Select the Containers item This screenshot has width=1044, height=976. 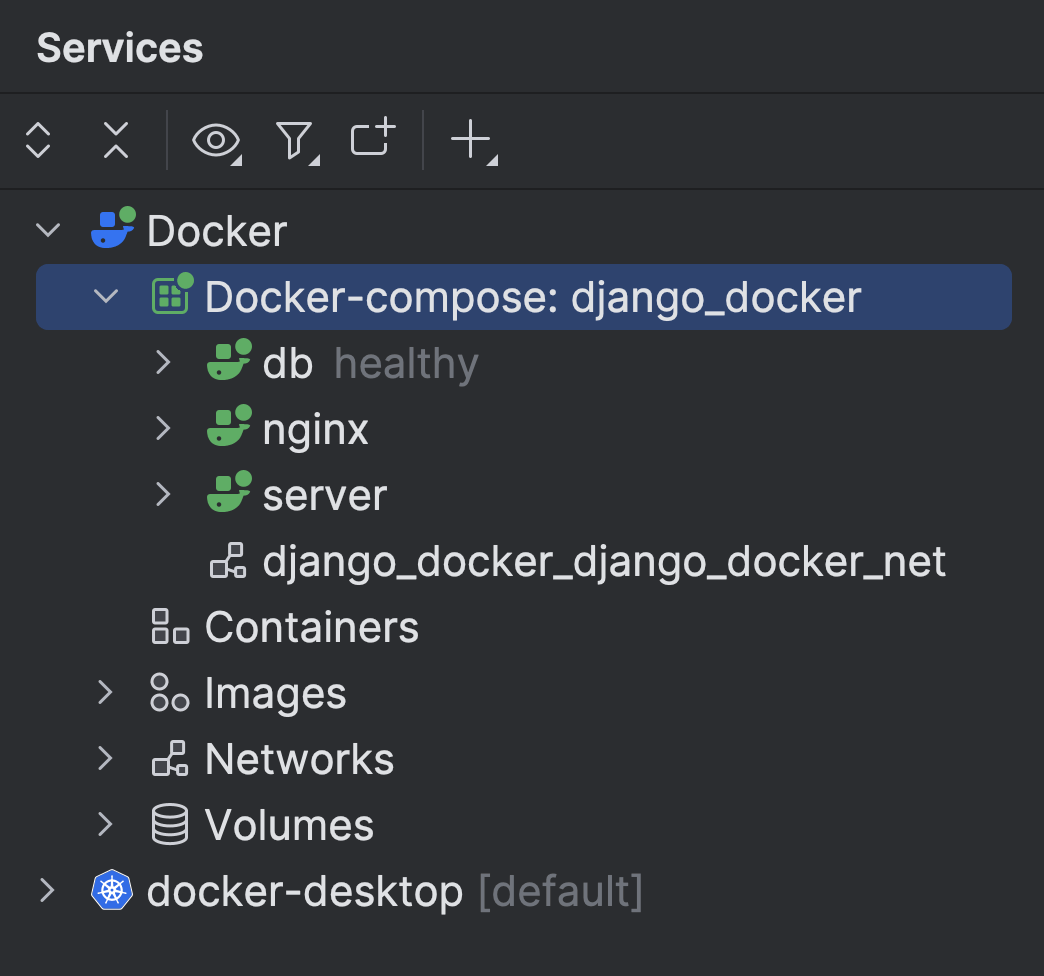[x=311, y=627]
